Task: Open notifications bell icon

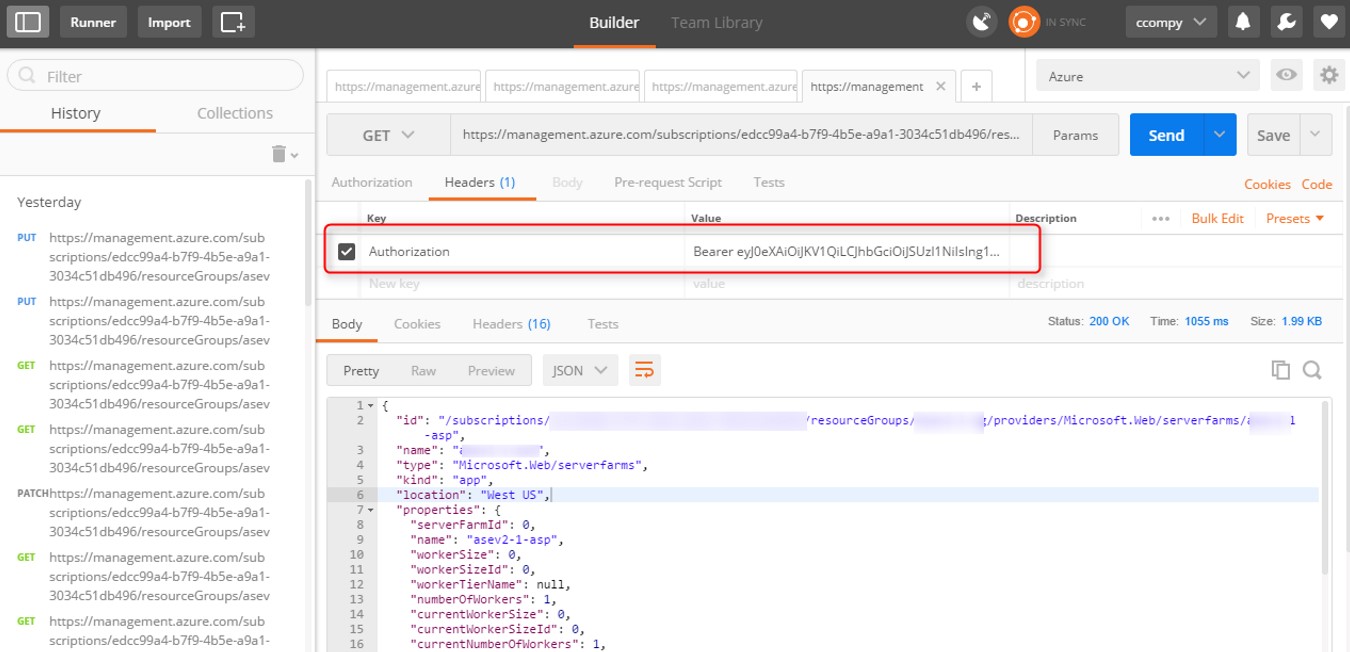Action: coord(1243,22)
